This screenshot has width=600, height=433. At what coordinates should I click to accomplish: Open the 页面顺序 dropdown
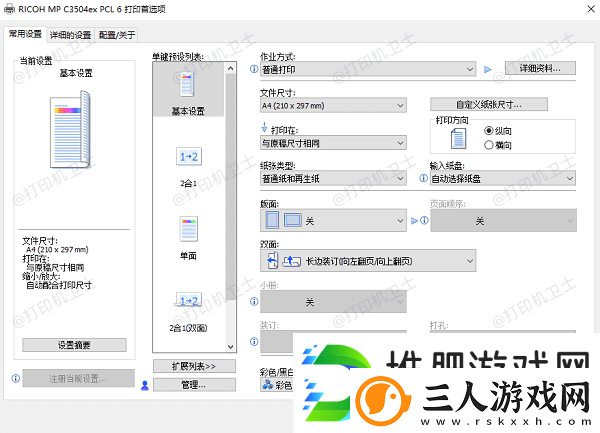click(503, 220)
